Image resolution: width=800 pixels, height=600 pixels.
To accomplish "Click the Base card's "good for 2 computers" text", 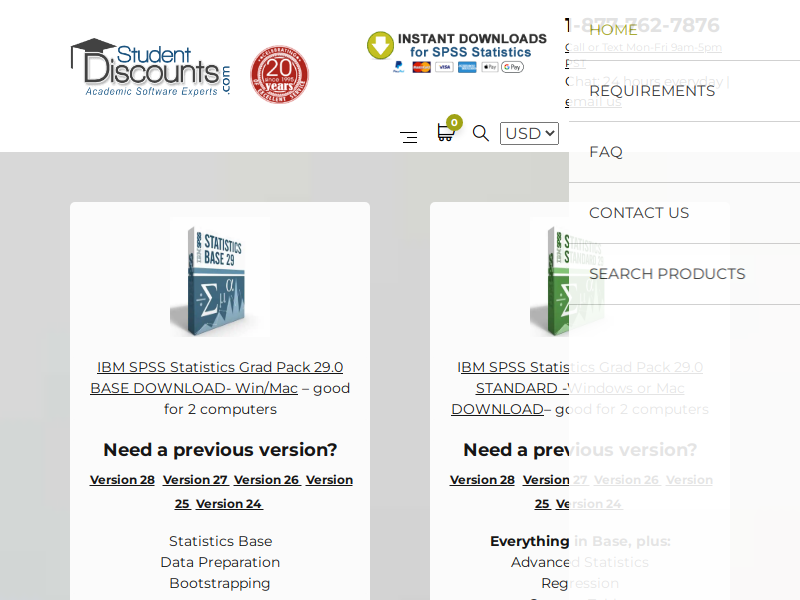I will (x=257, y=398).
